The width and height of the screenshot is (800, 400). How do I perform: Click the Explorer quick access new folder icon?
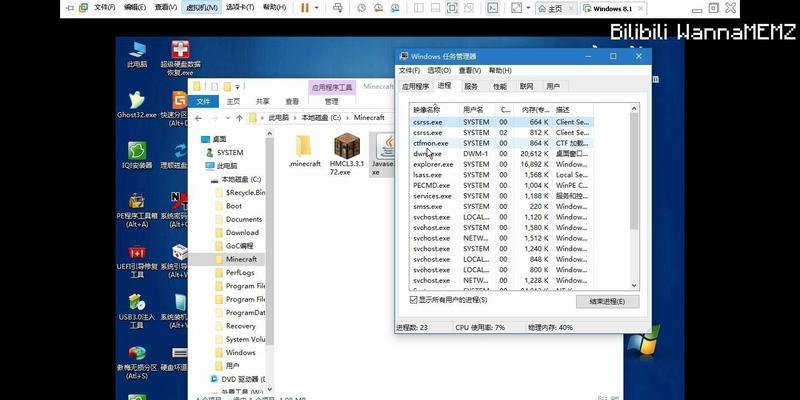pos(228,87)
